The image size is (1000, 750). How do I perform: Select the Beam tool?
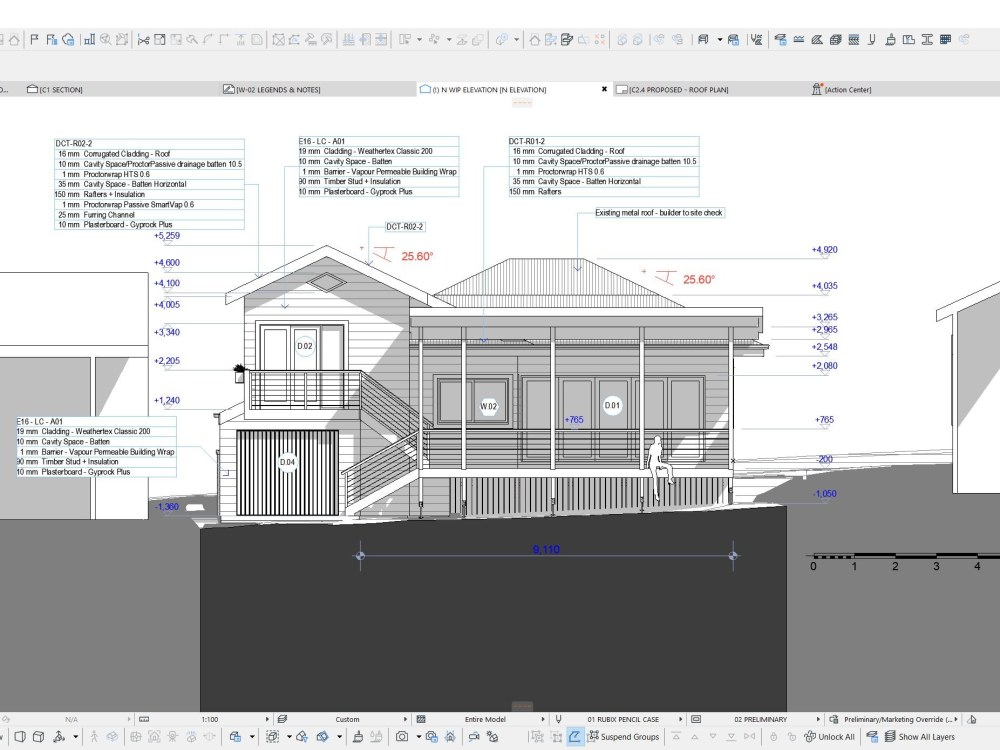tap(927, 40)
